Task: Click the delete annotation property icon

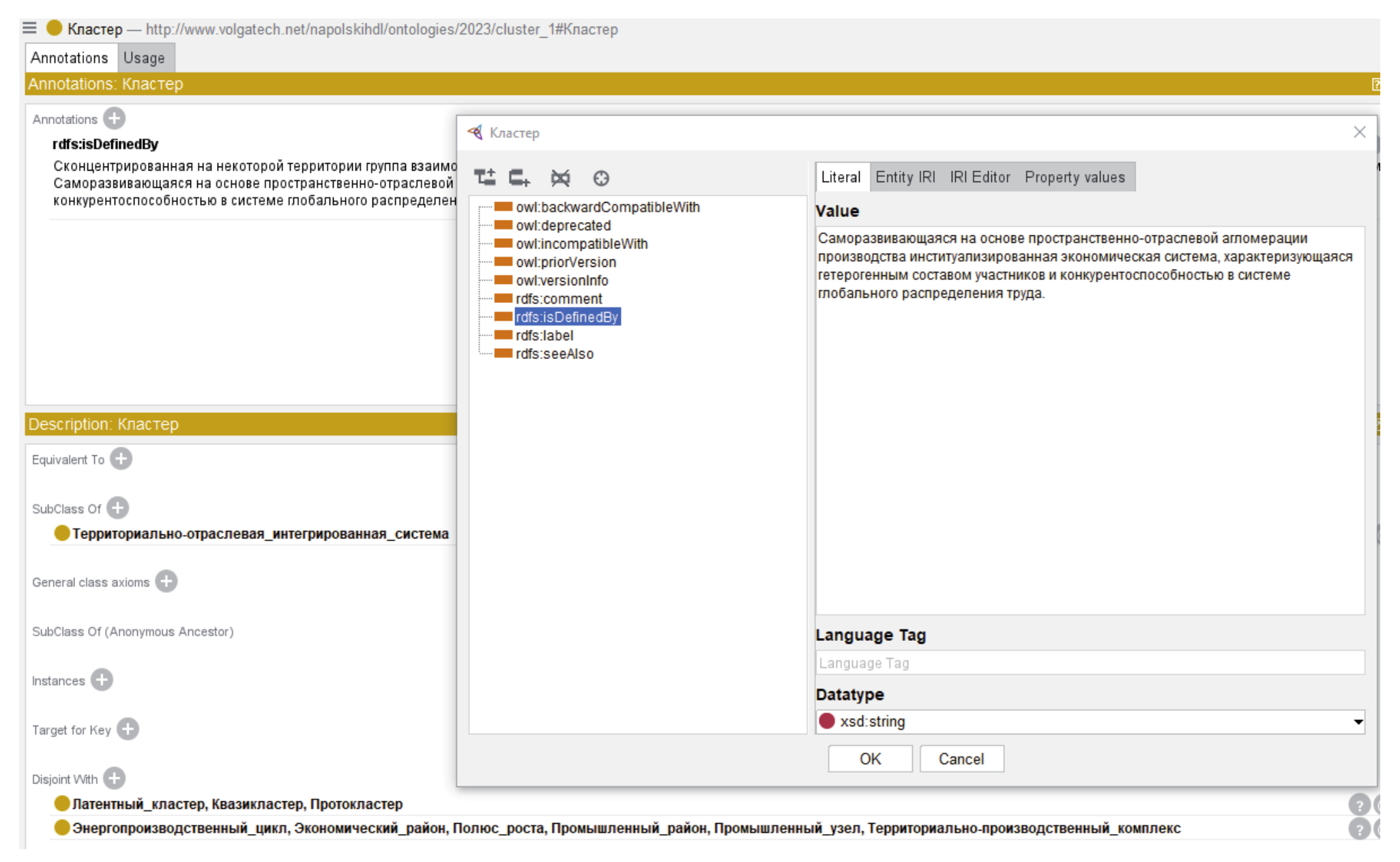Action: (560, 178)
